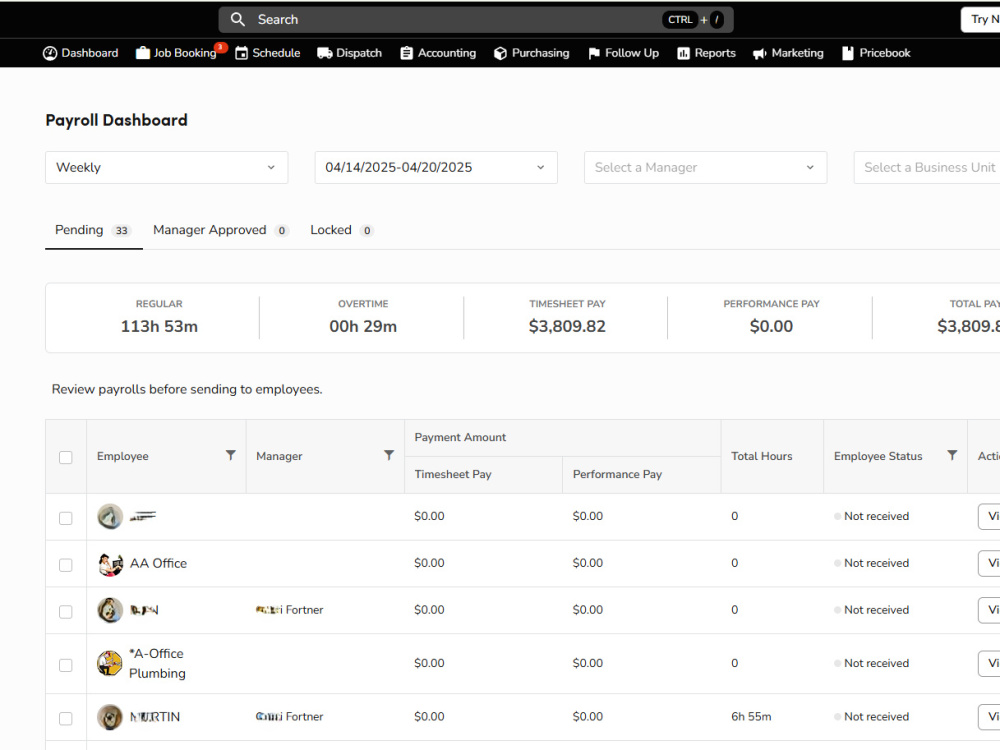The image size is (1000, 750).
Task: Open Employee column filter icon
Action: (x=231, y=455)
